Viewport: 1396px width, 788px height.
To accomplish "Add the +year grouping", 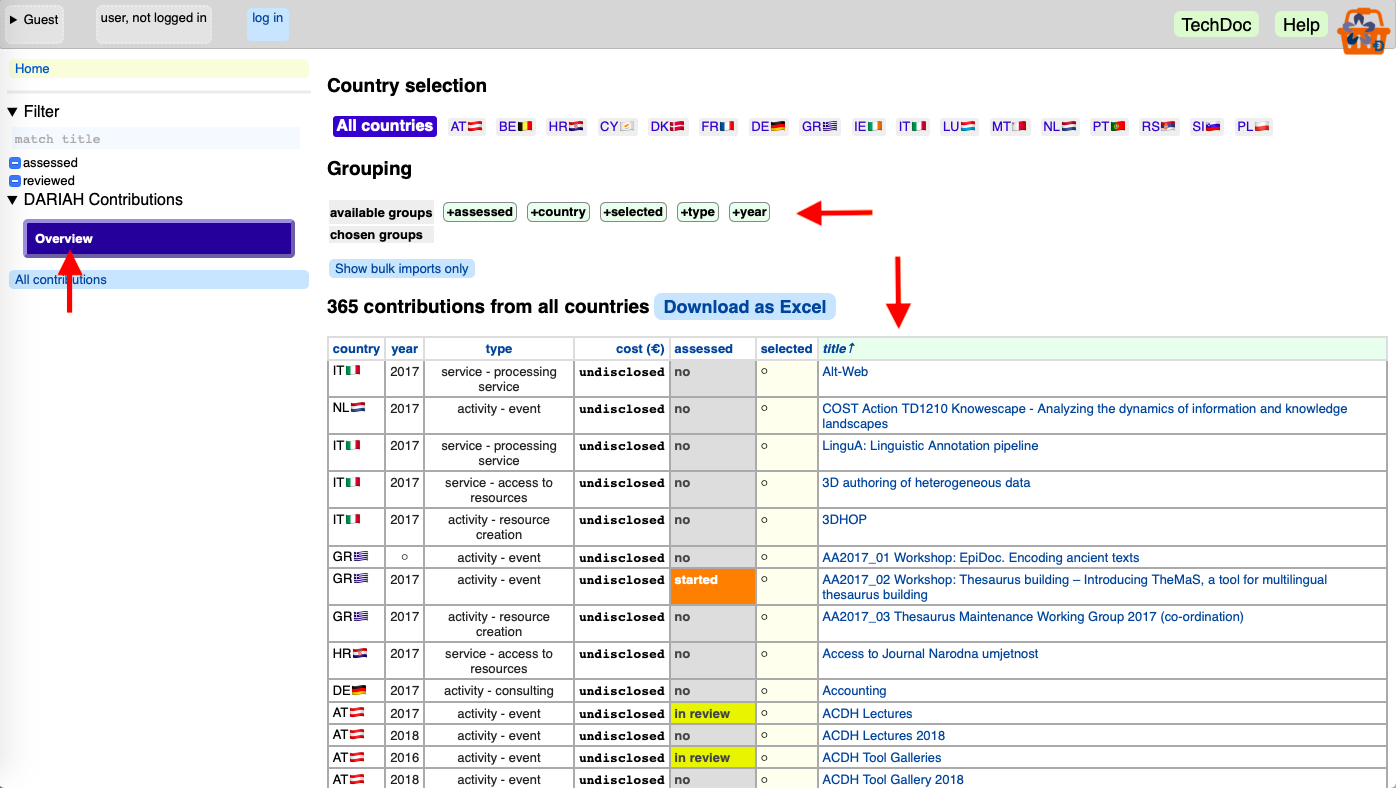I will pyautogui.click(x=749, y=212).
